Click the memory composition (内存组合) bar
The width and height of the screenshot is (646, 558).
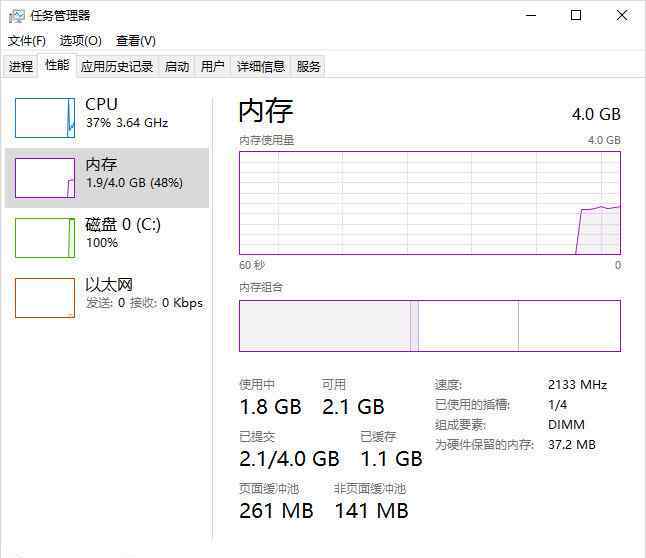tap(429, 326)
